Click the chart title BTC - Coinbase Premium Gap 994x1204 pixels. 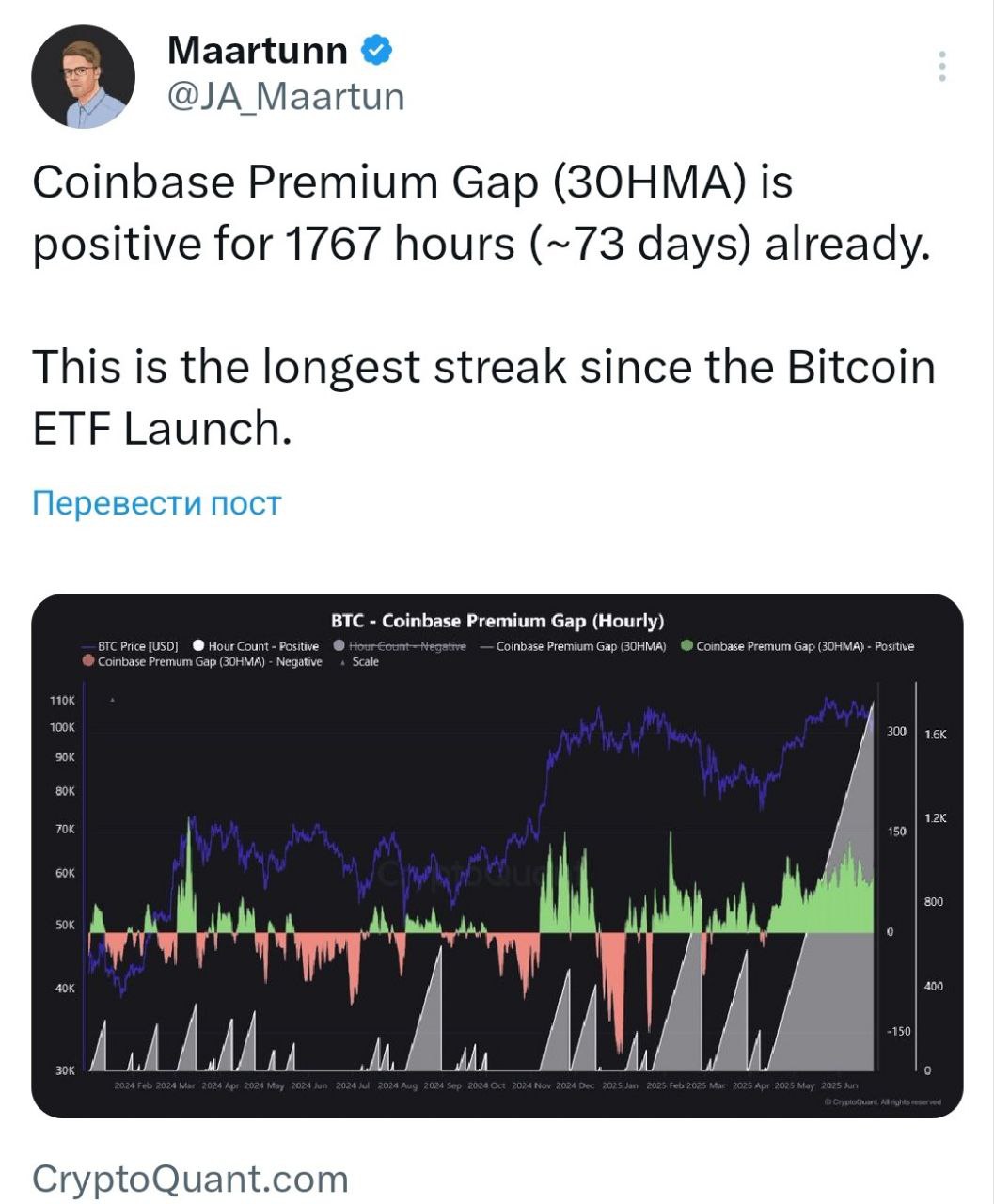497,621
